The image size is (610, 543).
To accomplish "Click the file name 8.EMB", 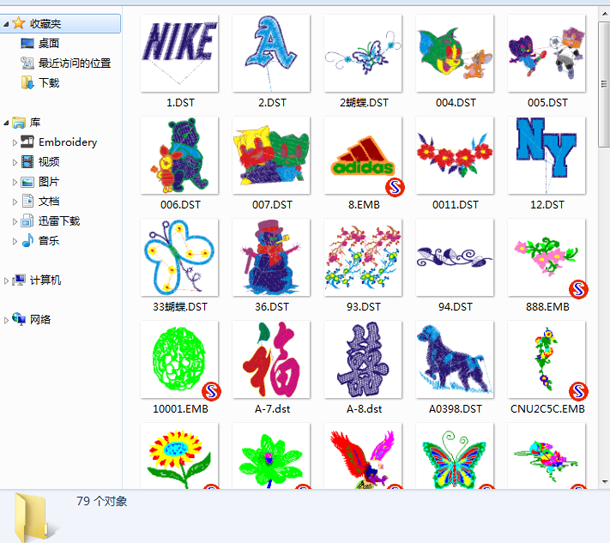I will (x=364, y=205).
